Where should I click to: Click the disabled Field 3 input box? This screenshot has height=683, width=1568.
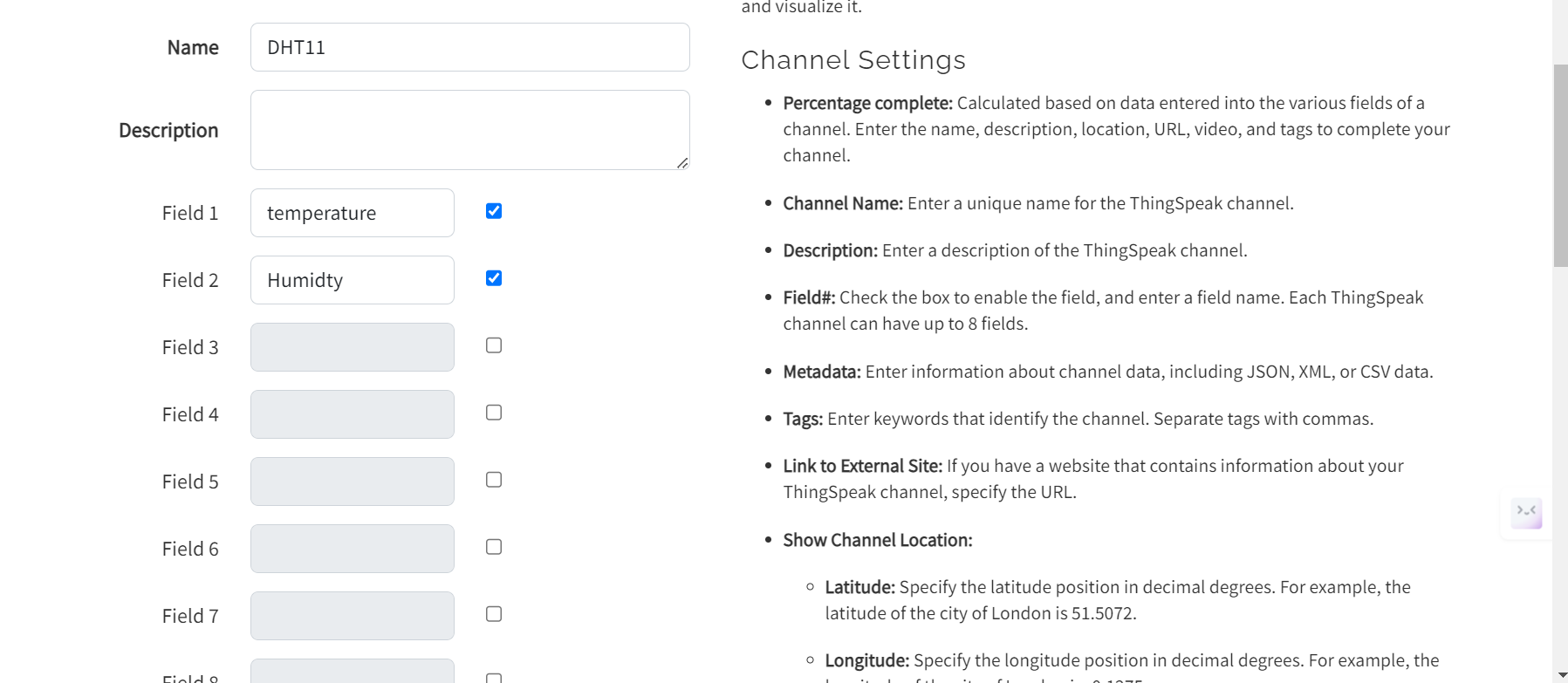coord(352,347)
